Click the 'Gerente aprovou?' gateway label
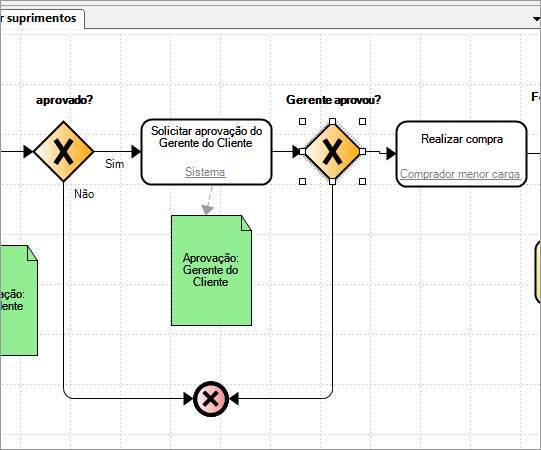Image resolution: width=541 pixels, height=450 pixels. [x=333, y=100]
